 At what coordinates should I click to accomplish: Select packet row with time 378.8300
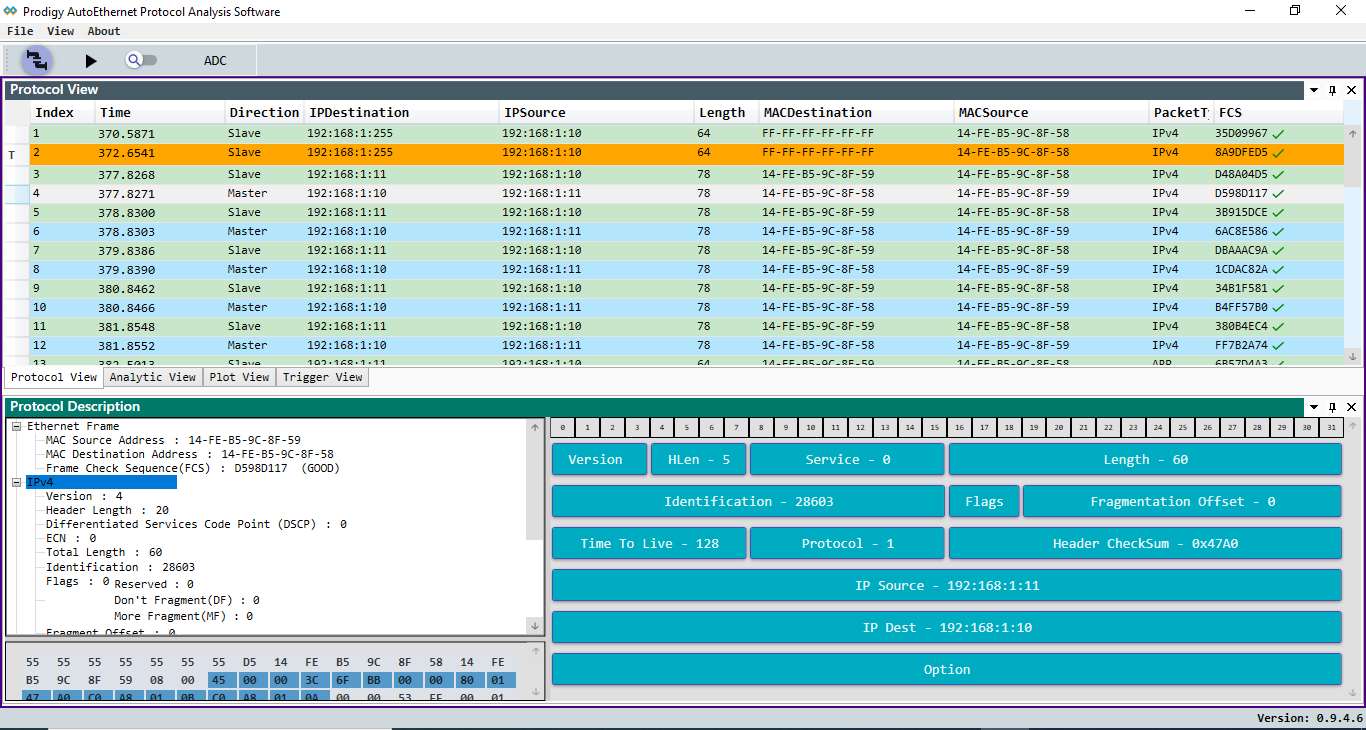coord(687,213)
